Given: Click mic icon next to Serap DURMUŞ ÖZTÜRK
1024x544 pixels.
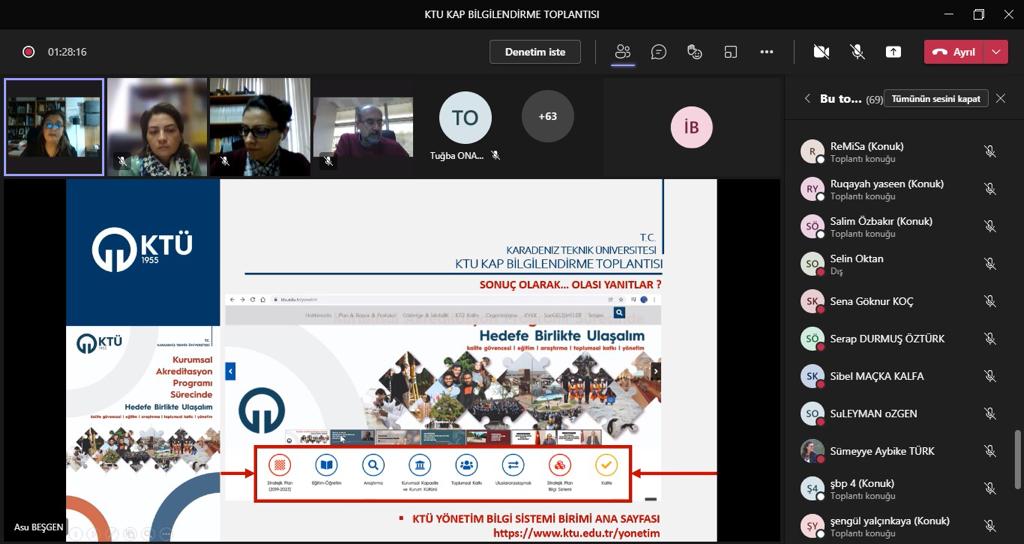Looking at the screenshot, I should [990, 338].
